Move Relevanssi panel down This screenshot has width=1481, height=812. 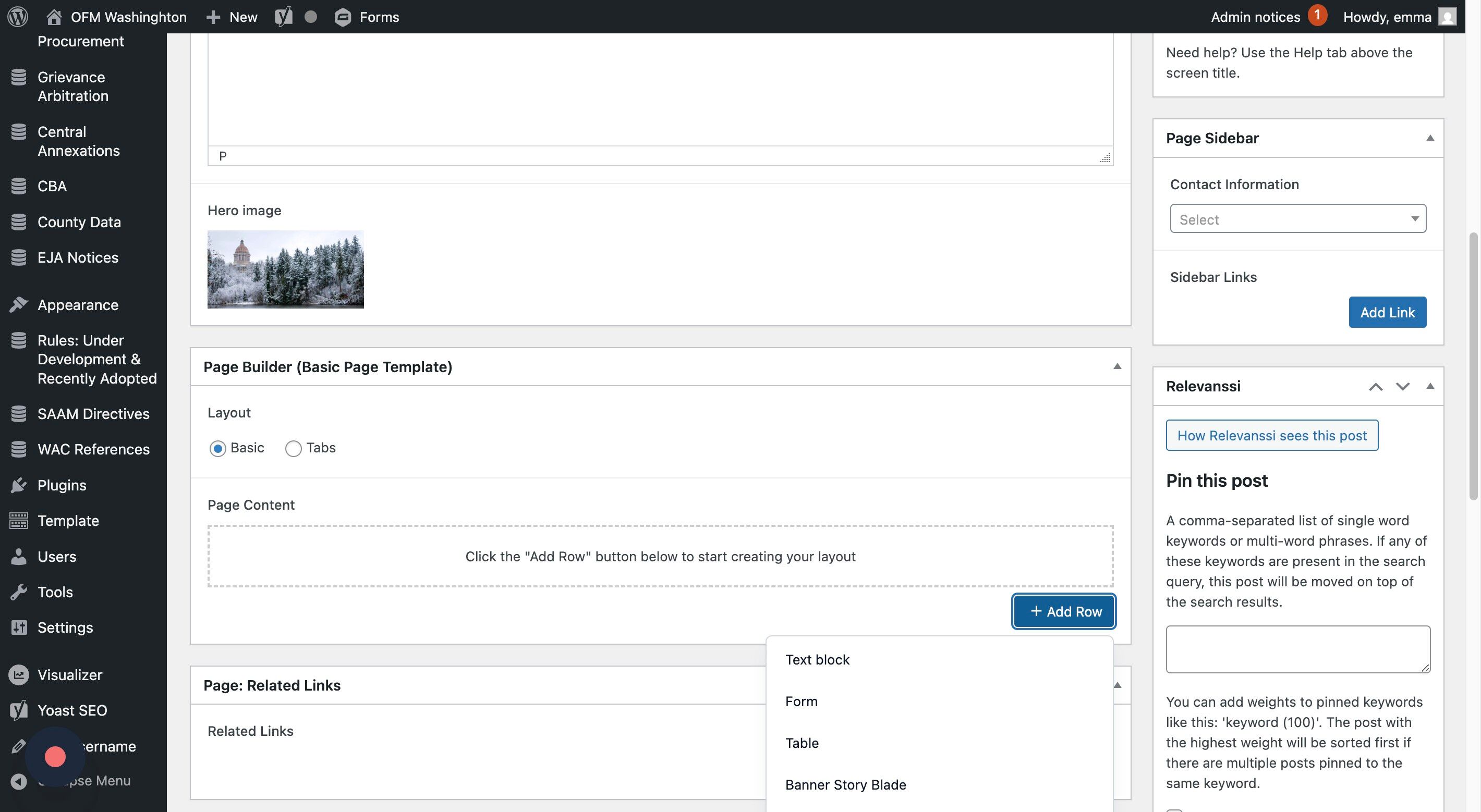(1402, 387)
